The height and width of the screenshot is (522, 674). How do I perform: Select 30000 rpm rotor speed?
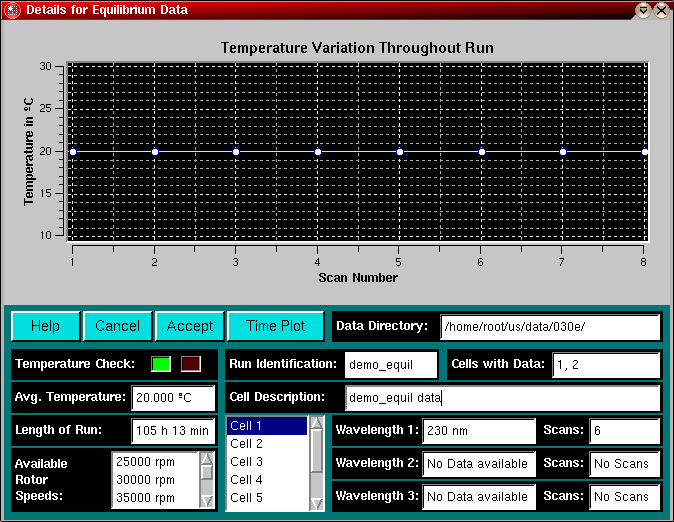click(x=155, y=480)
